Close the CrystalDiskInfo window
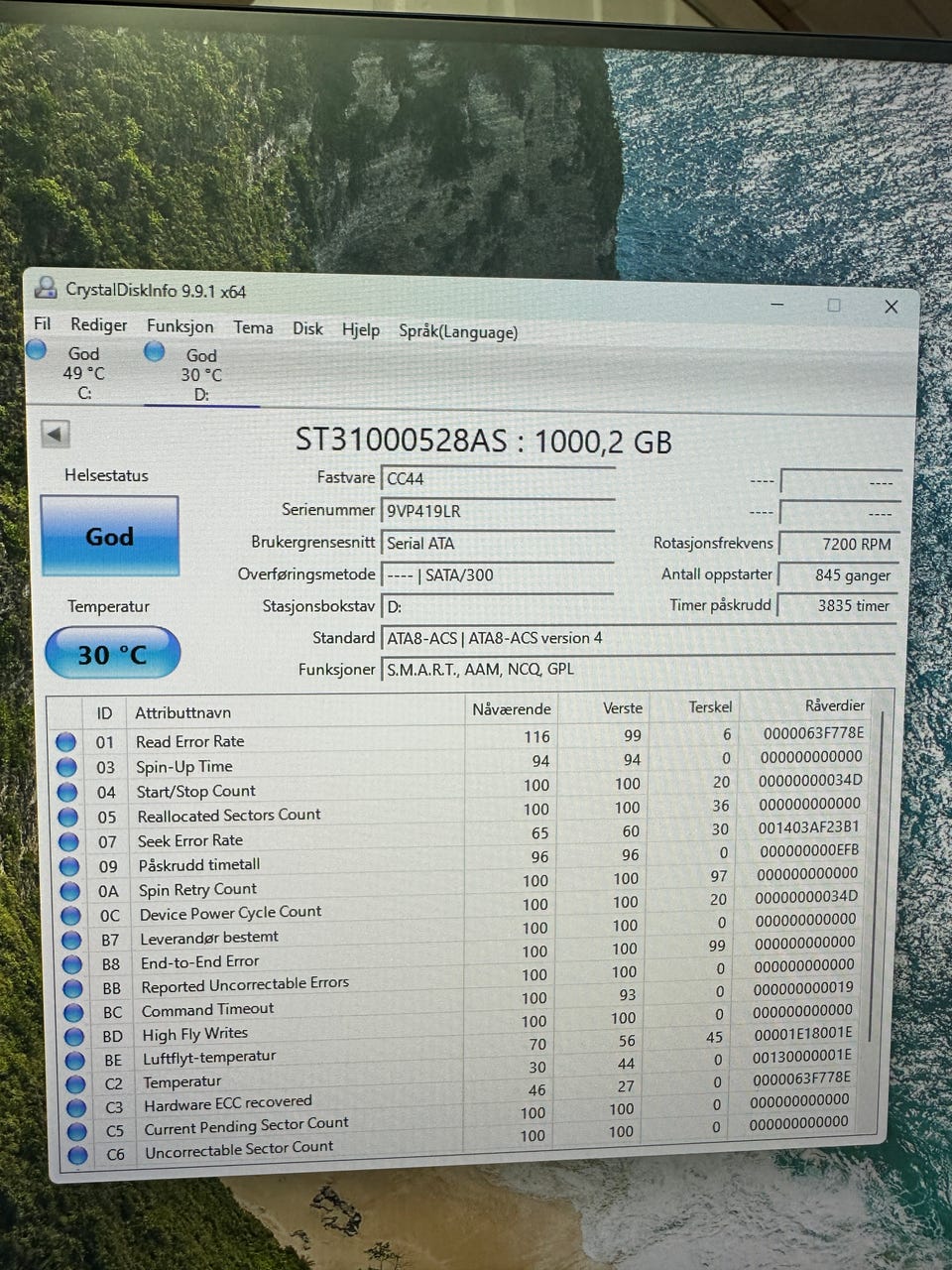Image resolution: width=952 pixels, height=1270 pixels. 891,307
